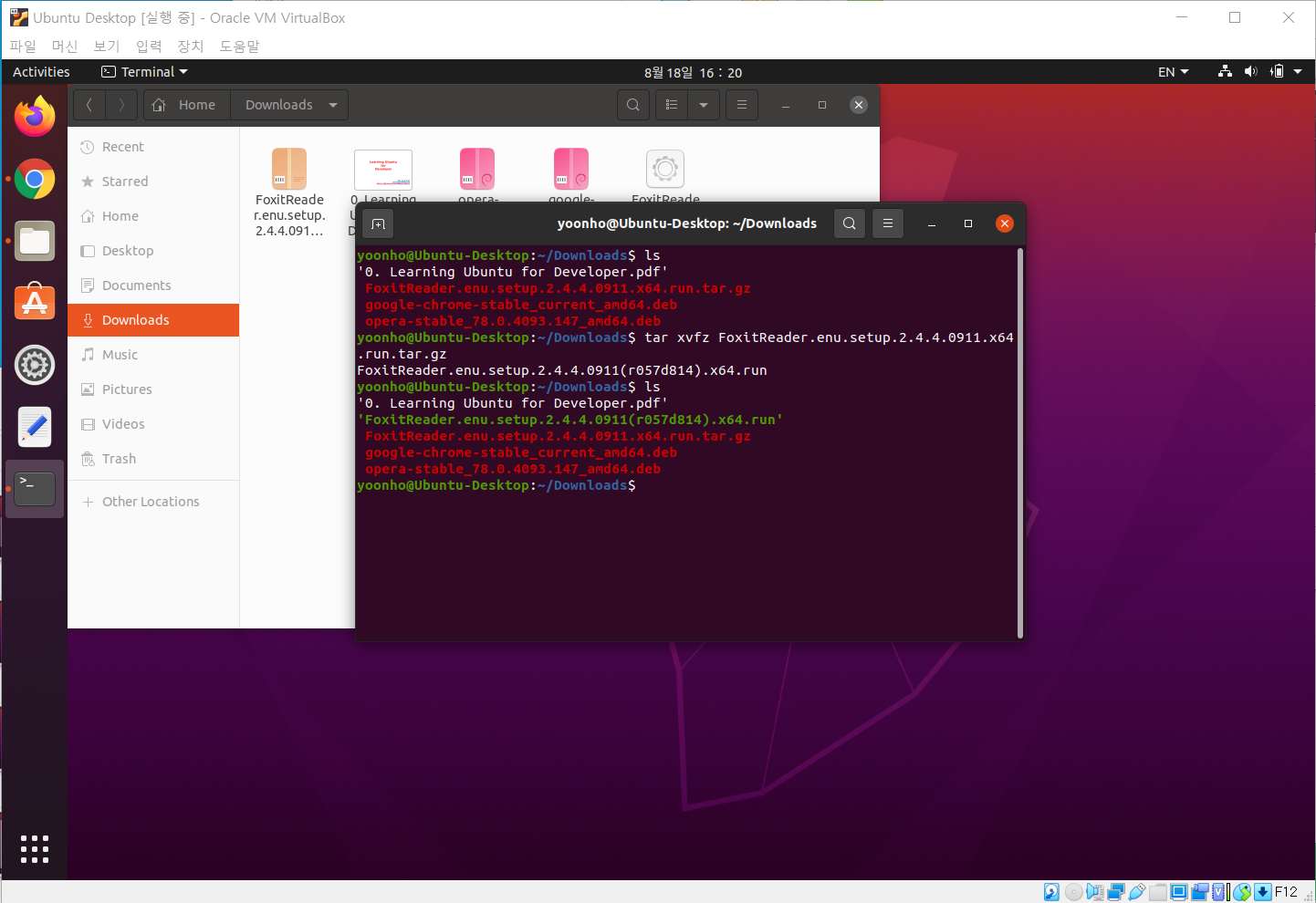This screenshot has width=1316, height=903.
Task: Show Applications grid at dock bottom
Action: (x=35, y=848)
